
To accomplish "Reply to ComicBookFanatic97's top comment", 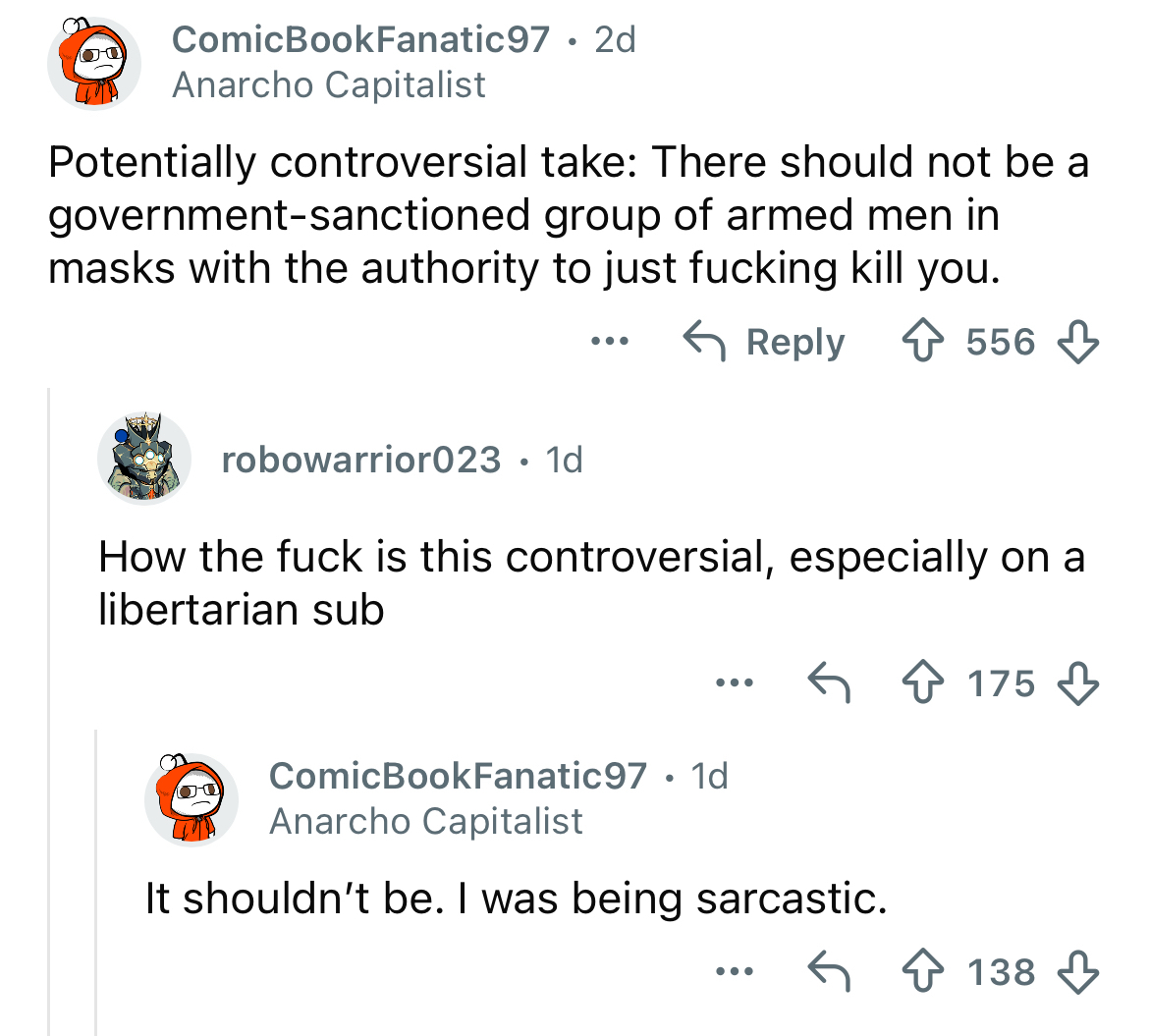I will pos(764,342).
